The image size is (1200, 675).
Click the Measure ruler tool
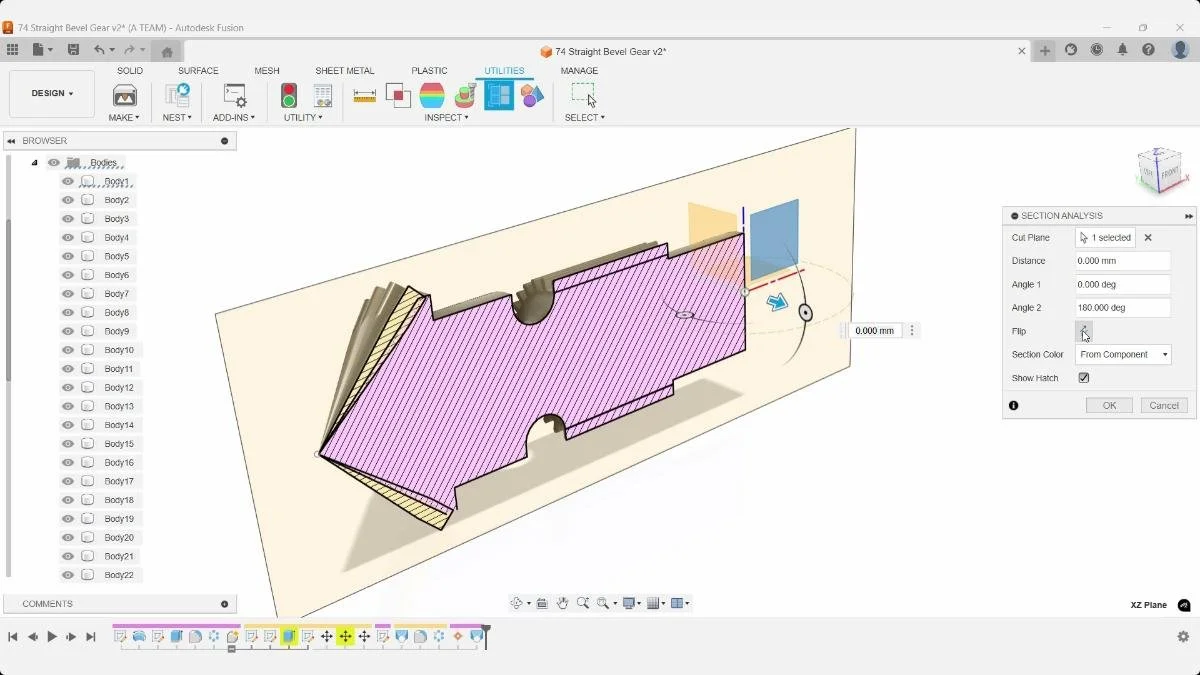[365, 96]
